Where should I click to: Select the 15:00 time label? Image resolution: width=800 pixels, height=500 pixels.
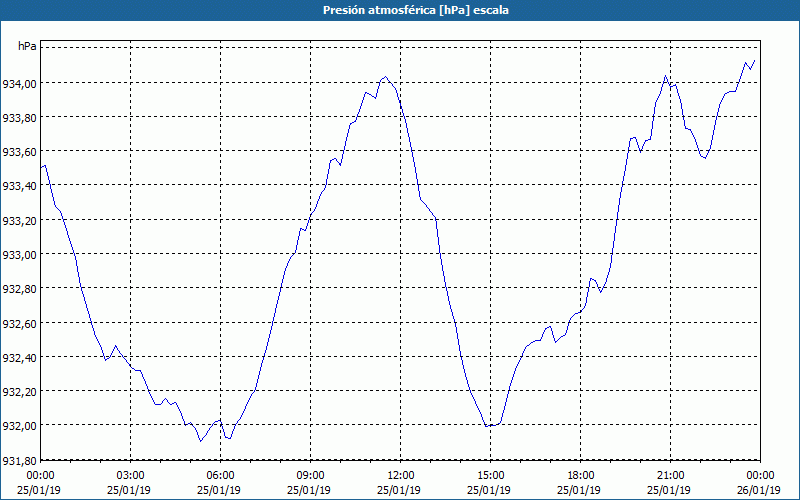490,476
